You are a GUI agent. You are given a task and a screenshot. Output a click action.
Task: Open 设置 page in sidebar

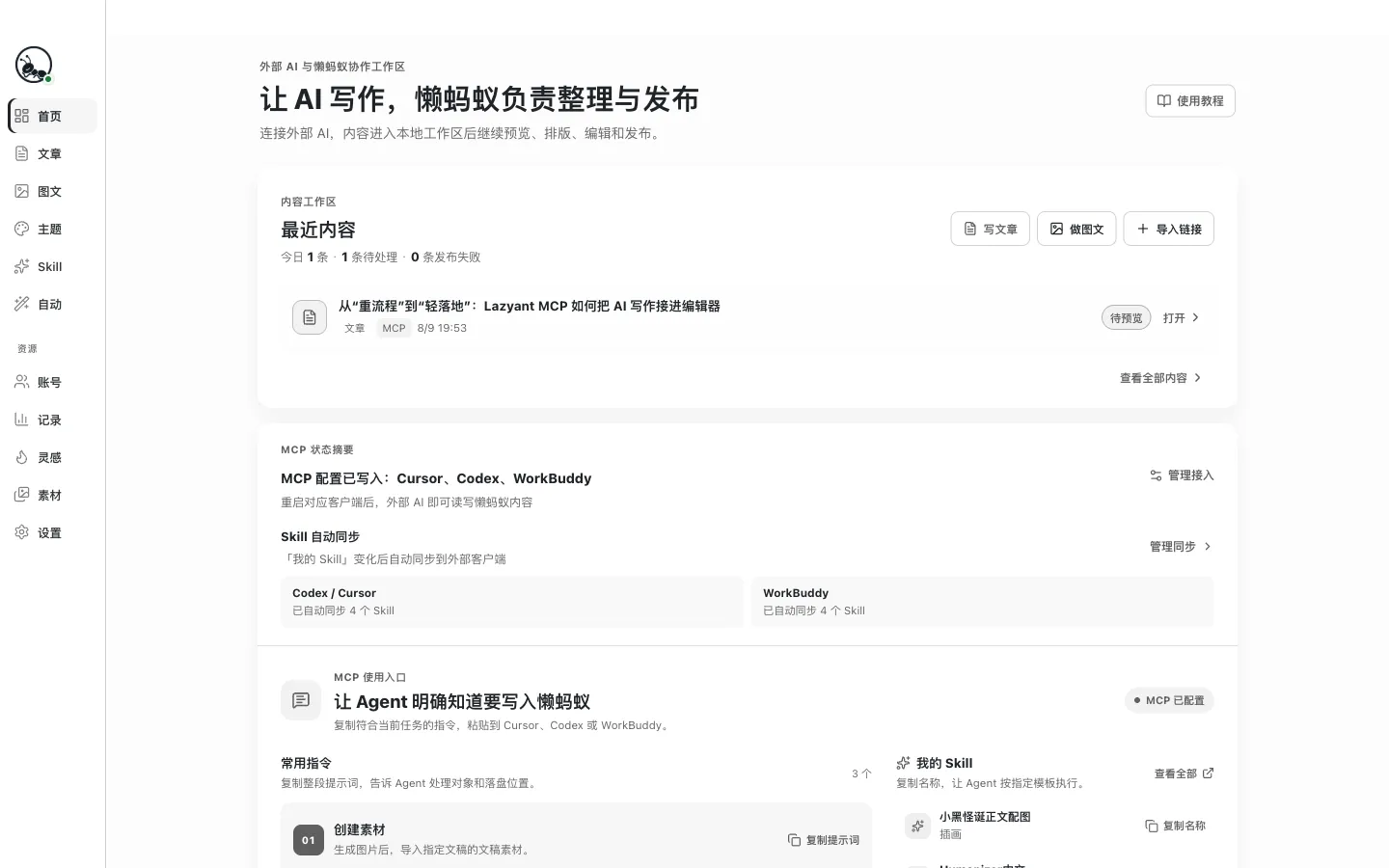pyautogui.click(x=52, y=532)
